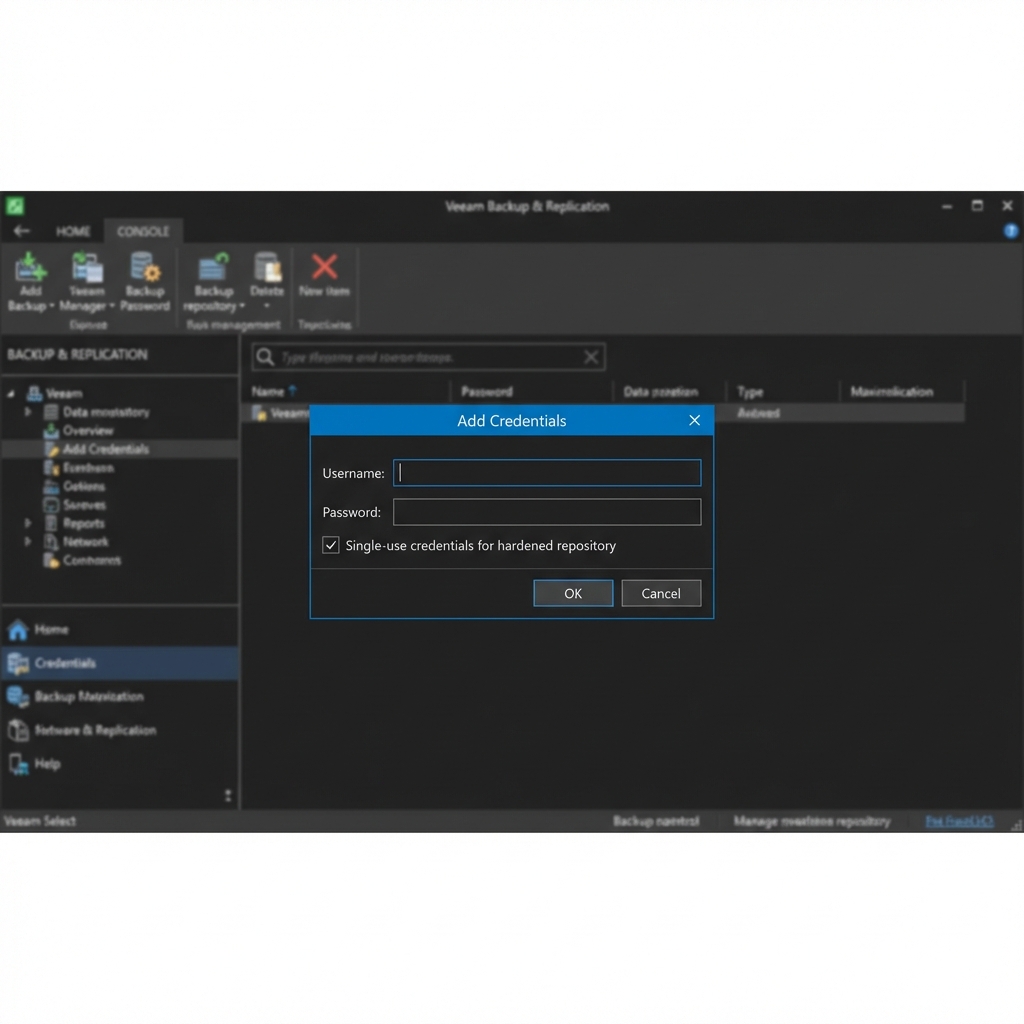The width and height of the screenshot is (1024, 1024).
Task: Switch to the HOME ribbon tab
Action: pos(73,231)
